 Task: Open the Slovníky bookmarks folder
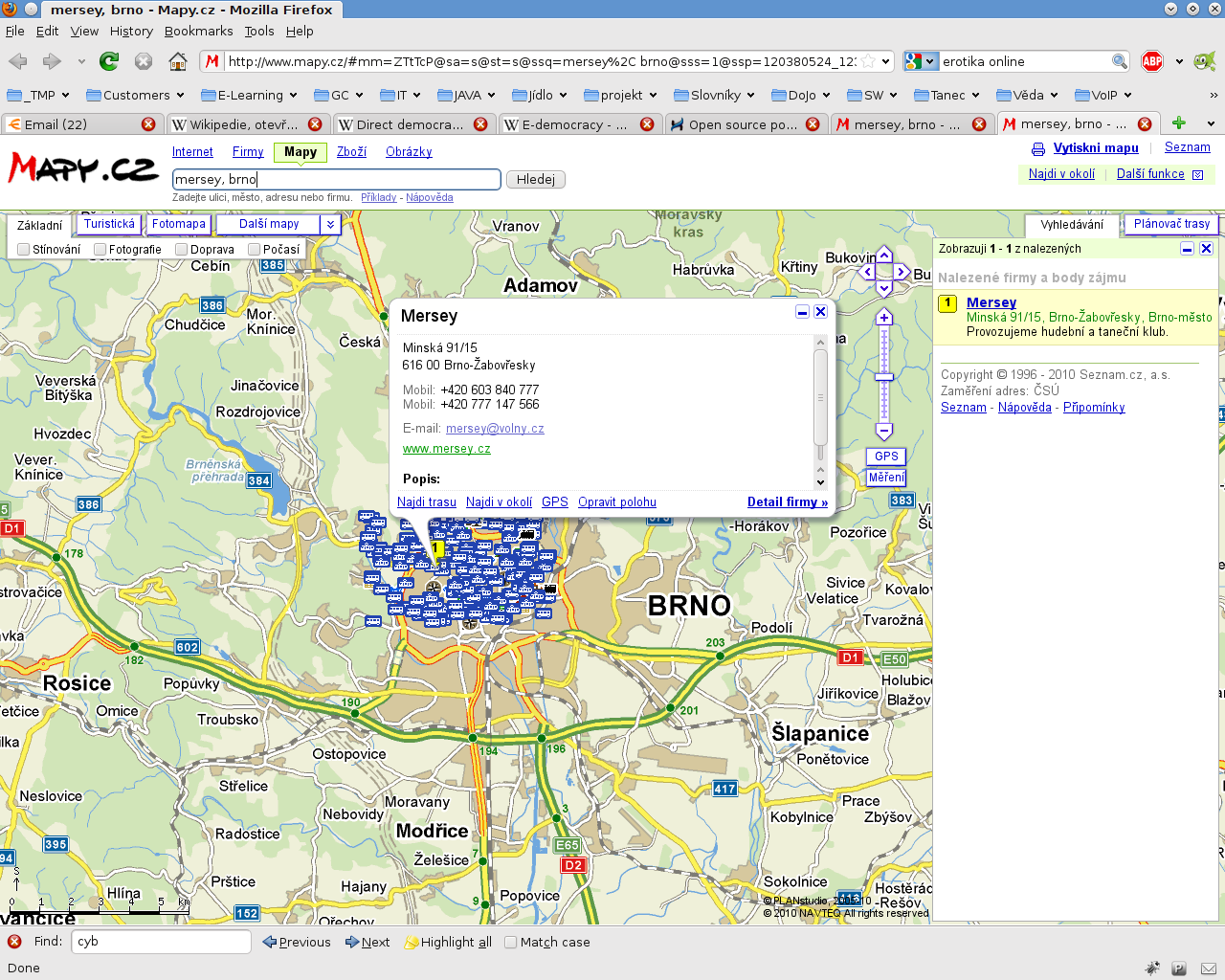pyautogui.click(x=714, y=95)
